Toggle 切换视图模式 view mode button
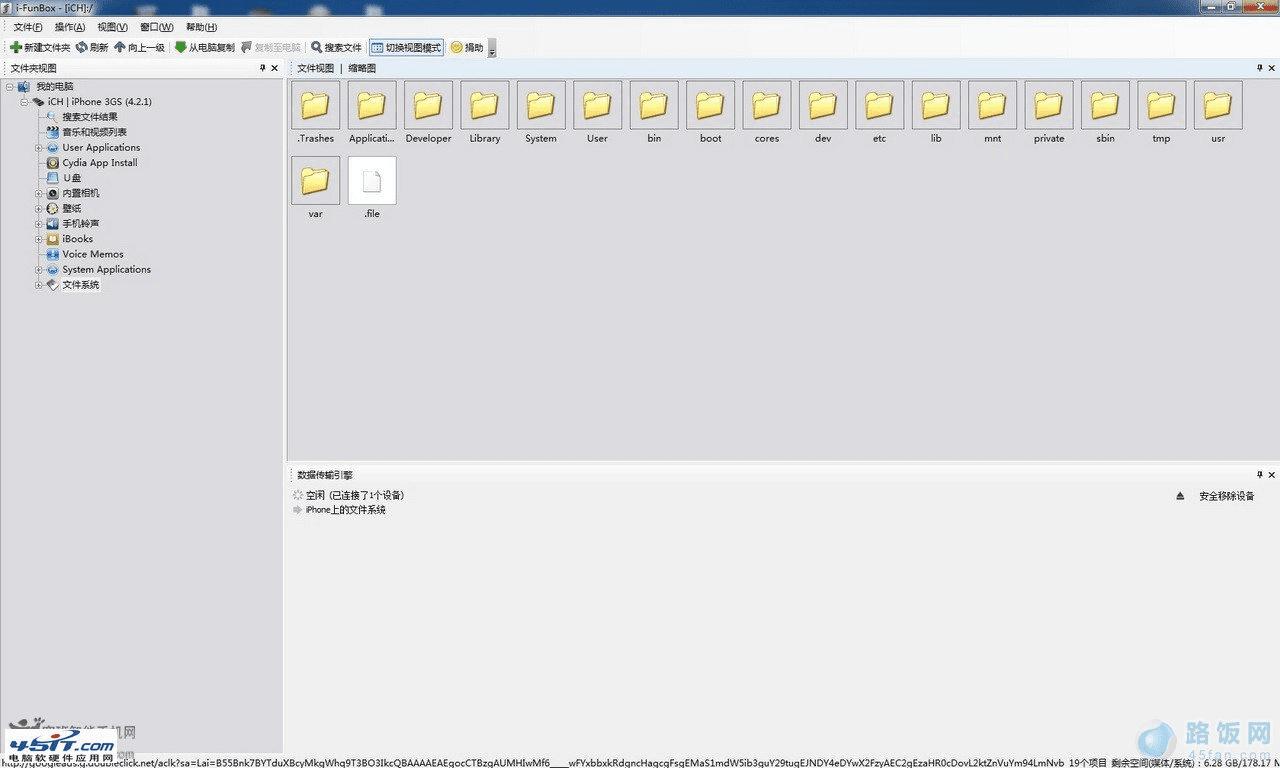 [406, 47]
